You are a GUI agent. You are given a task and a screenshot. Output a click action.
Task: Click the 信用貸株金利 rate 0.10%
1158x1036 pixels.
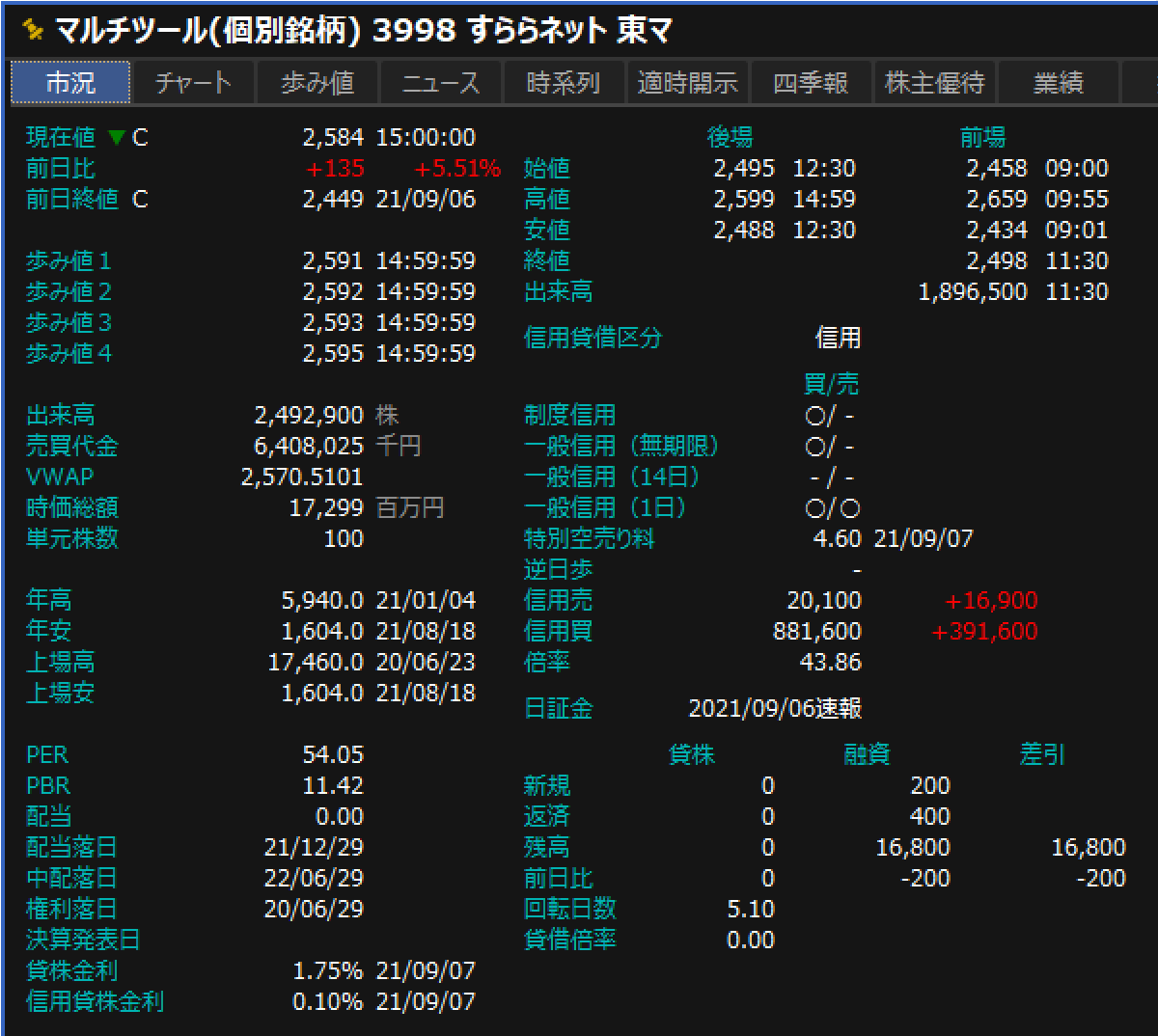tap(328, 1002)
